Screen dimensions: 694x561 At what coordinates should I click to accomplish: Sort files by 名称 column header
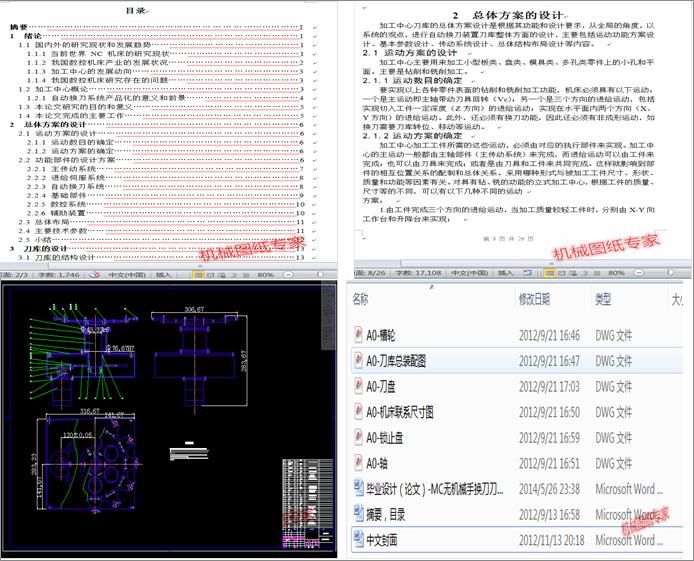click(x=361, y=299)
